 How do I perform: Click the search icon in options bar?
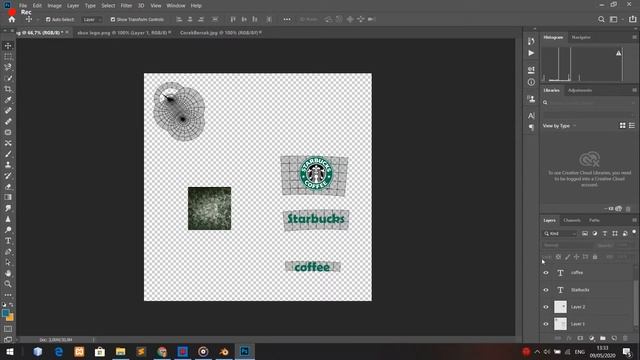click(x=601, y=19)
